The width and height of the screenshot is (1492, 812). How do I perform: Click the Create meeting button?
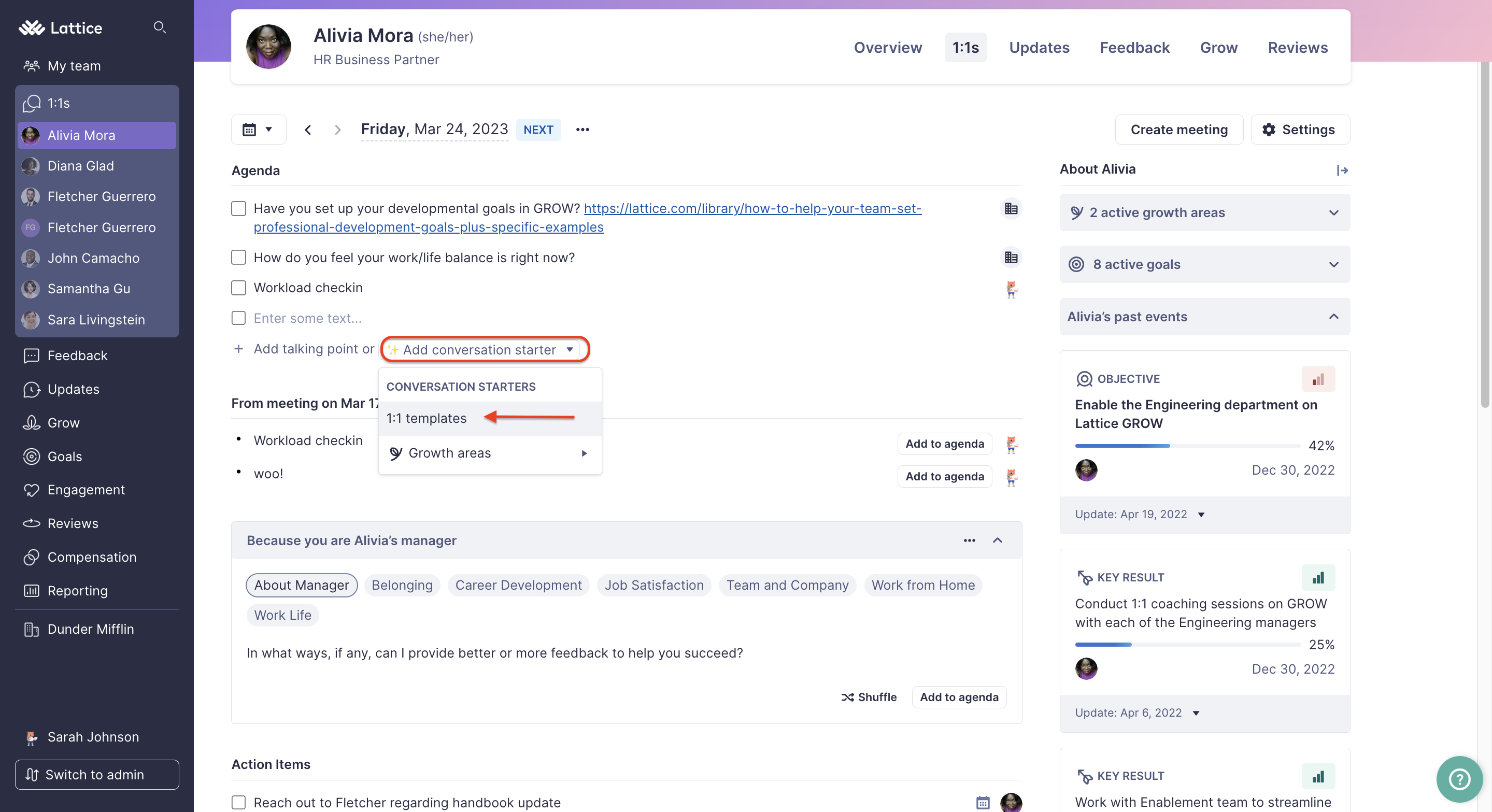pyautogui.click(x=1178, y=130)
